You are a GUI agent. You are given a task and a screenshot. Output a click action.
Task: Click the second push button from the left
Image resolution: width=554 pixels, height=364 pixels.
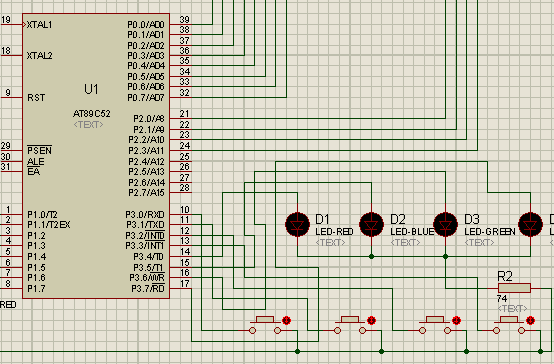(350, 325)
